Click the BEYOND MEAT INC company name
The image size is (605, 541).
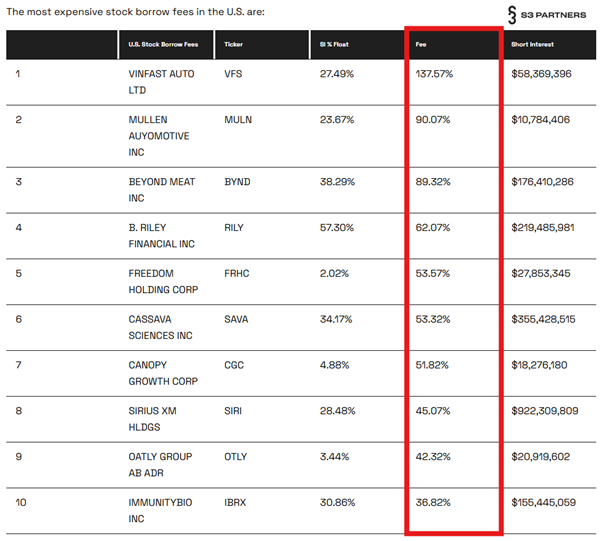161,190
